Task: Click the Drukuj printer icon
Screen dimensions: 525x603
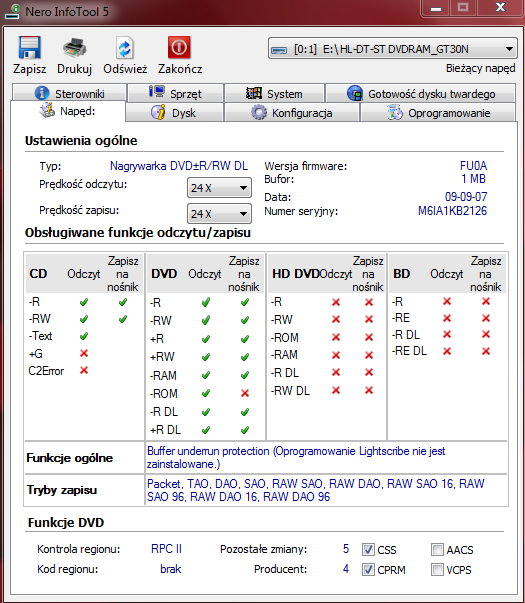Action: [x=74, y=48]
